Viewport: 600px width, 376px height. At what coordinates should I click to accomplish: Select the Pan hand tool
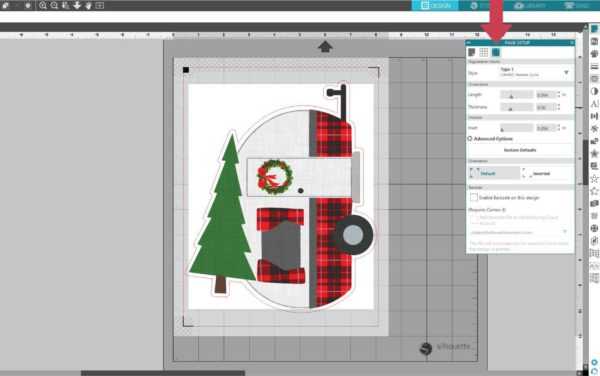[x=88, y=5]
